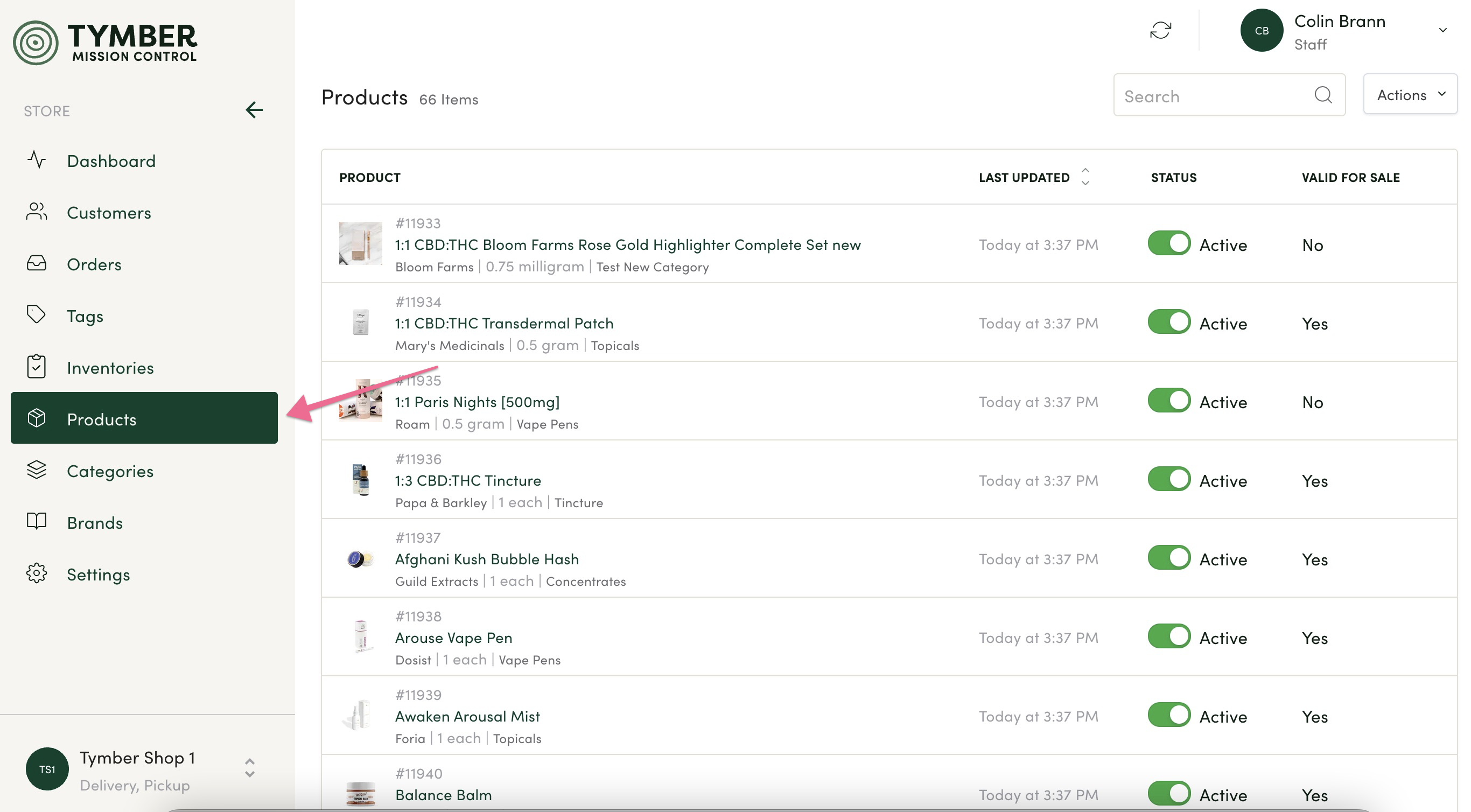
Task: Open the Brands page
Action: pos(144,522)
